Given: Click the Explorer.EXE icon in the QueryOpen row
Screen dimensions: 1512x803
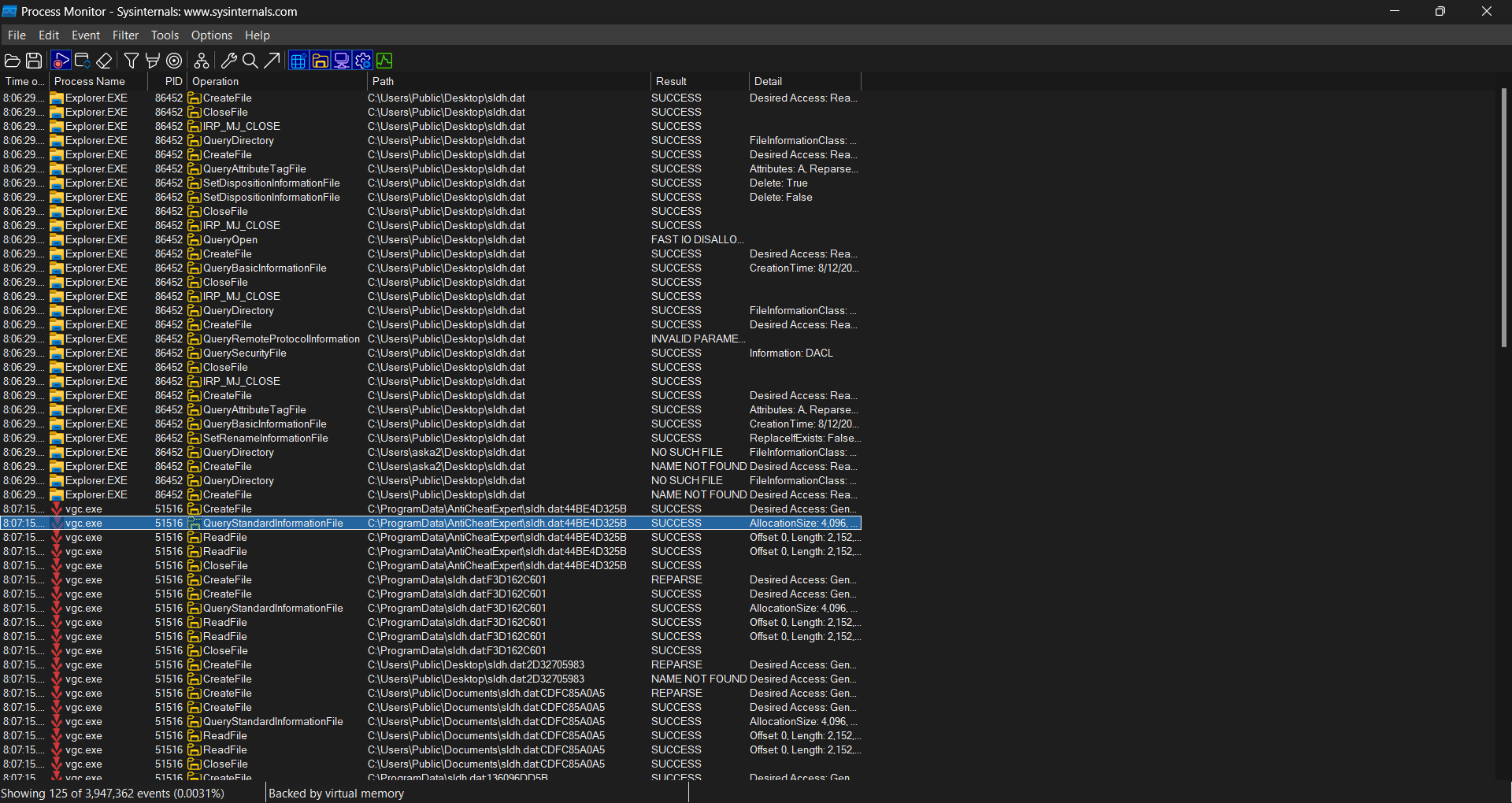Looking at the screenshot, I should (x=57, y=240).
